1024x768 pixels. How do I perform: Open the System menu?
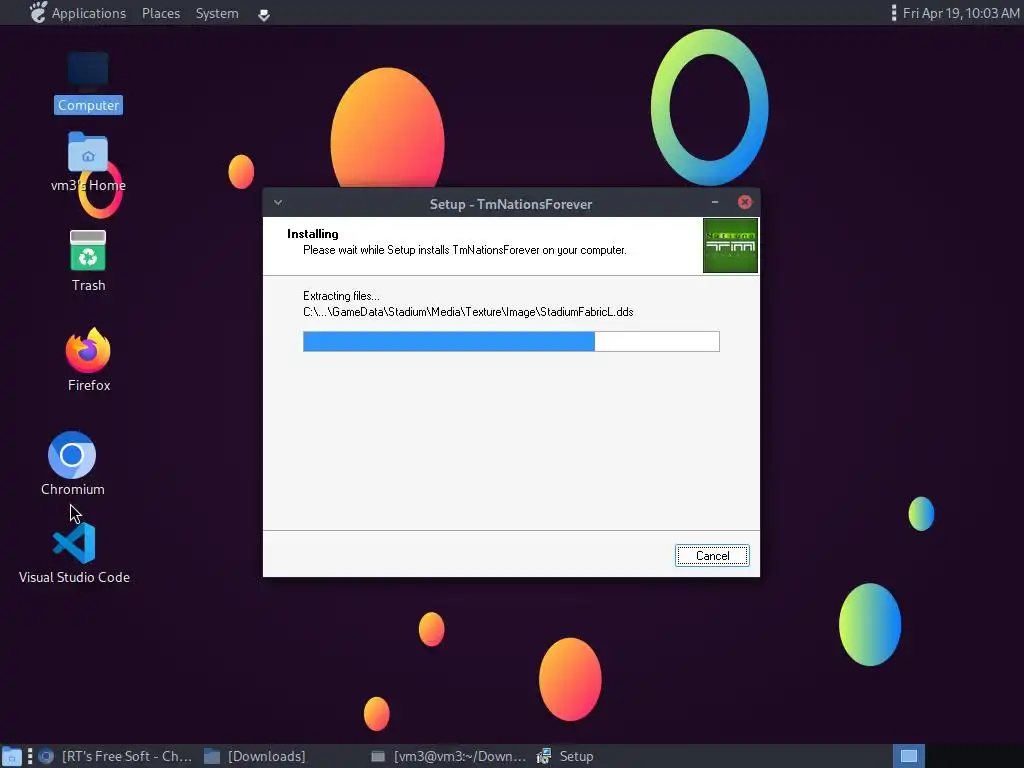(x=217, y=13)
